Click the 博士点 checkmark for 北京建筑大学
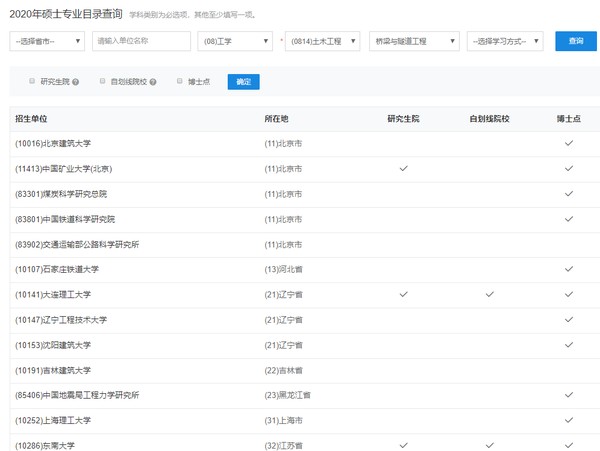600x451 pixels. [569, 143]
